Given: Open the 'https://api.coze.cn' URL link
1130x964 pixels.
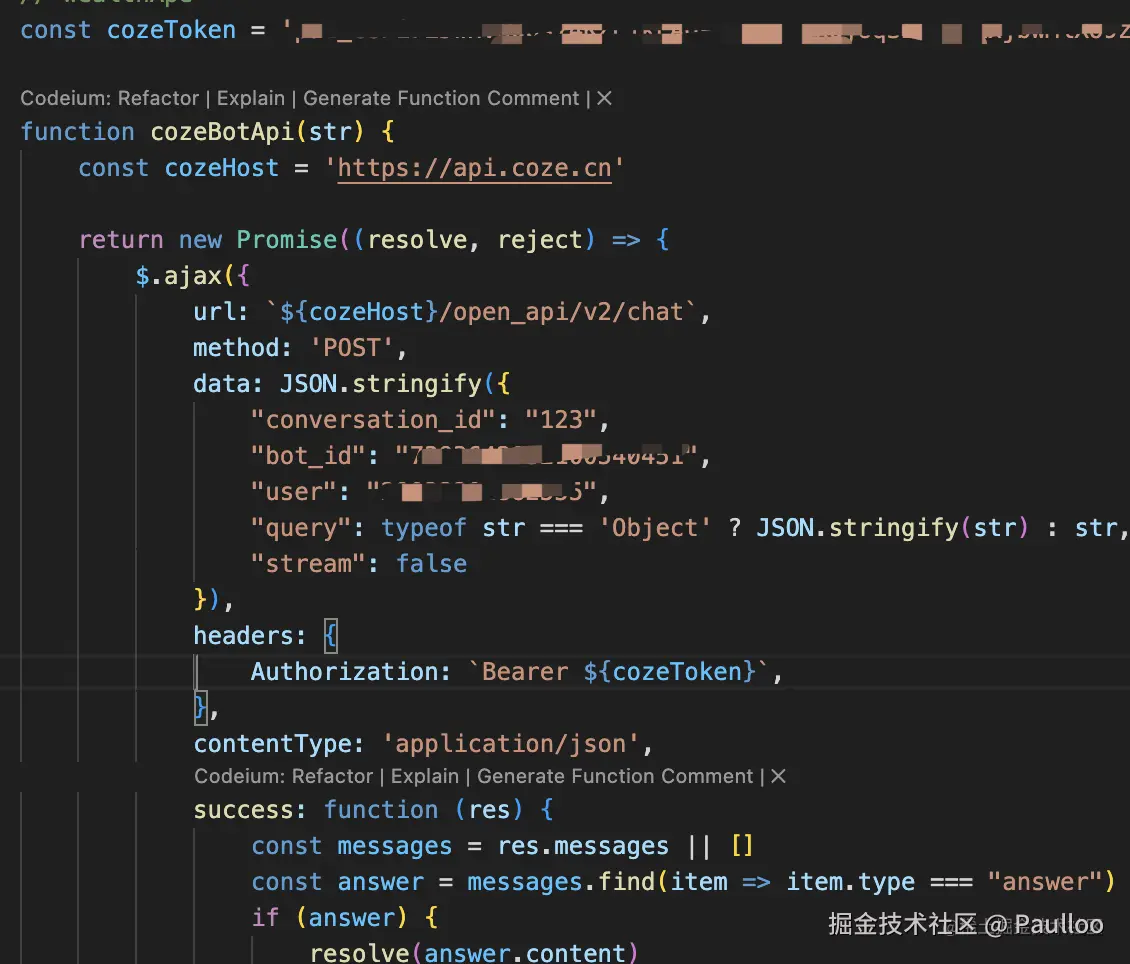Looking at the screenshot, I should point(474,168).
